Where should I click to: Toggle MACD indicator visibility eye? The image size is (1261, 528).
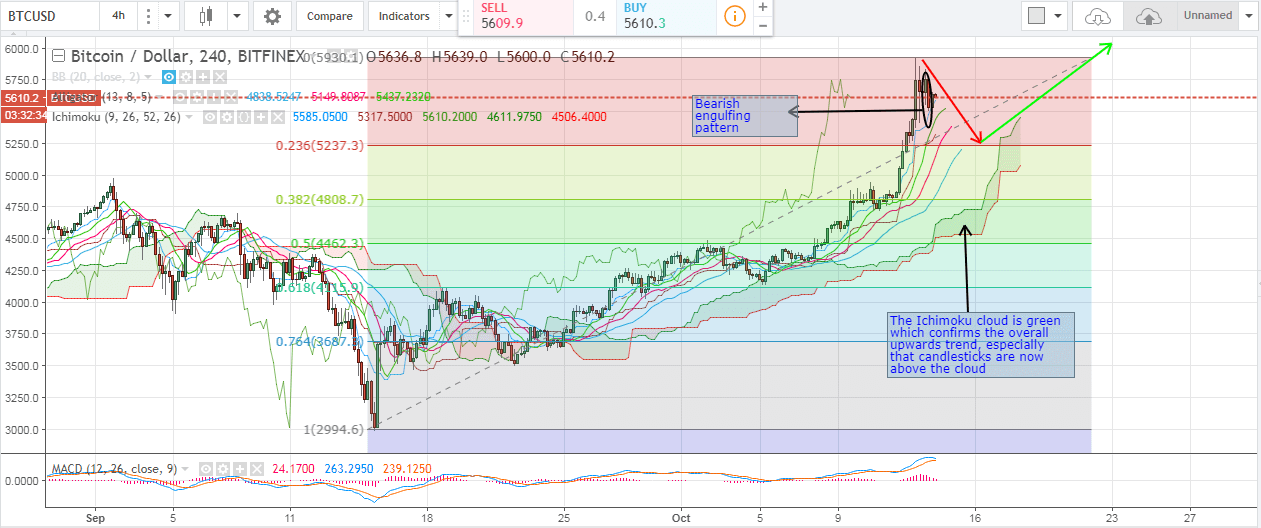(205, 467)
